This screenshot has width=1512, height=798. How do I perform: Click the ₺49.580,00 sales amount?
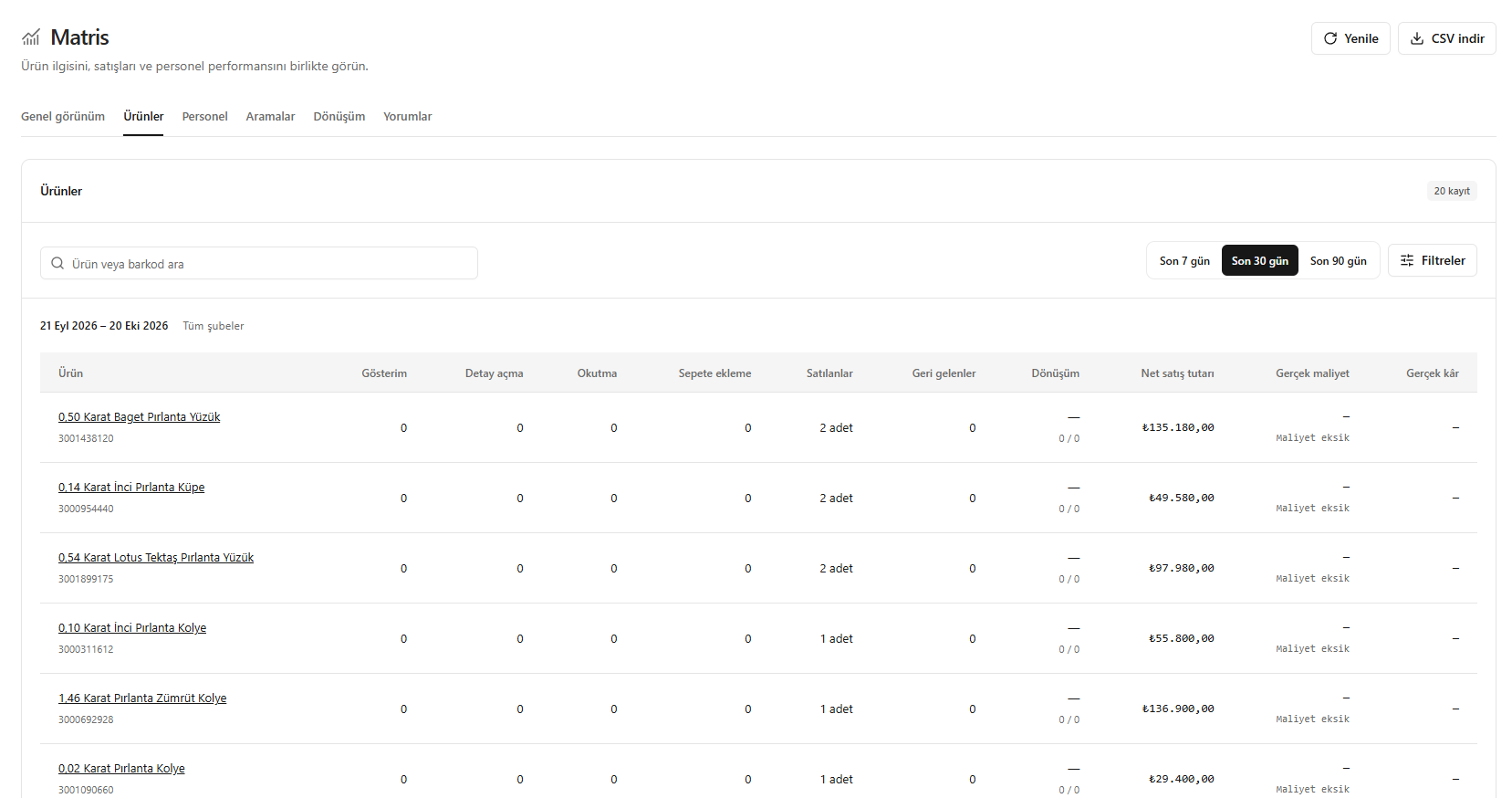(x=1181, y=498)
